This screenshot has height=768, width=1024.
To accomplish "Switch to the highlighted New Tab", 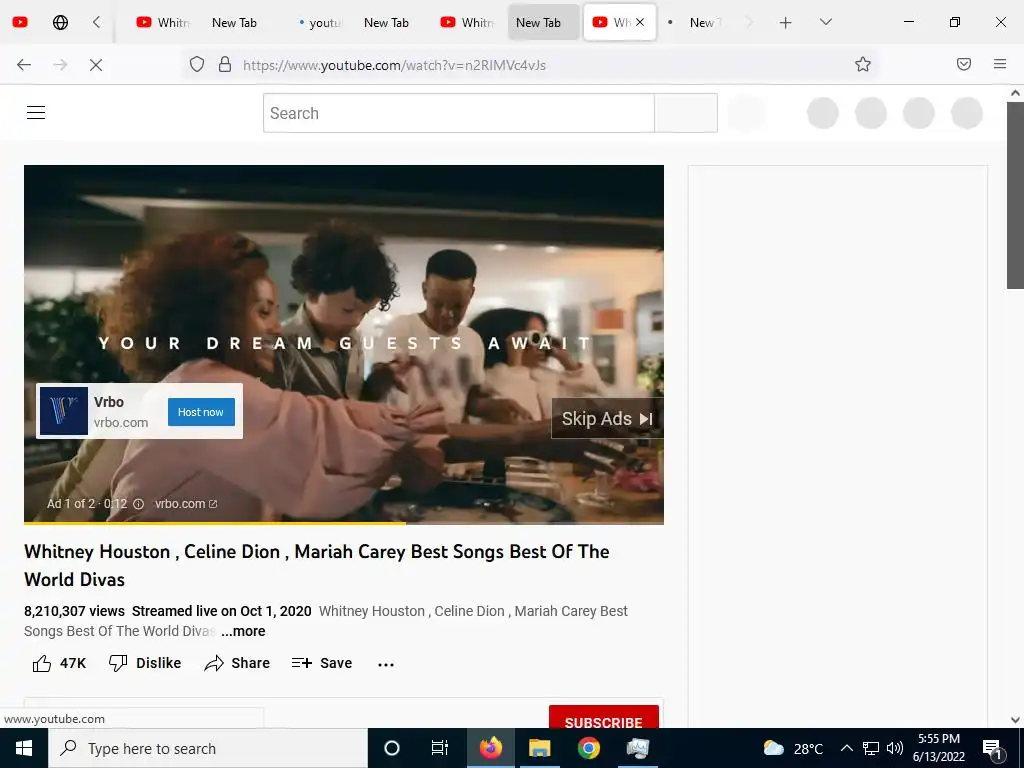I will (543, 22).
